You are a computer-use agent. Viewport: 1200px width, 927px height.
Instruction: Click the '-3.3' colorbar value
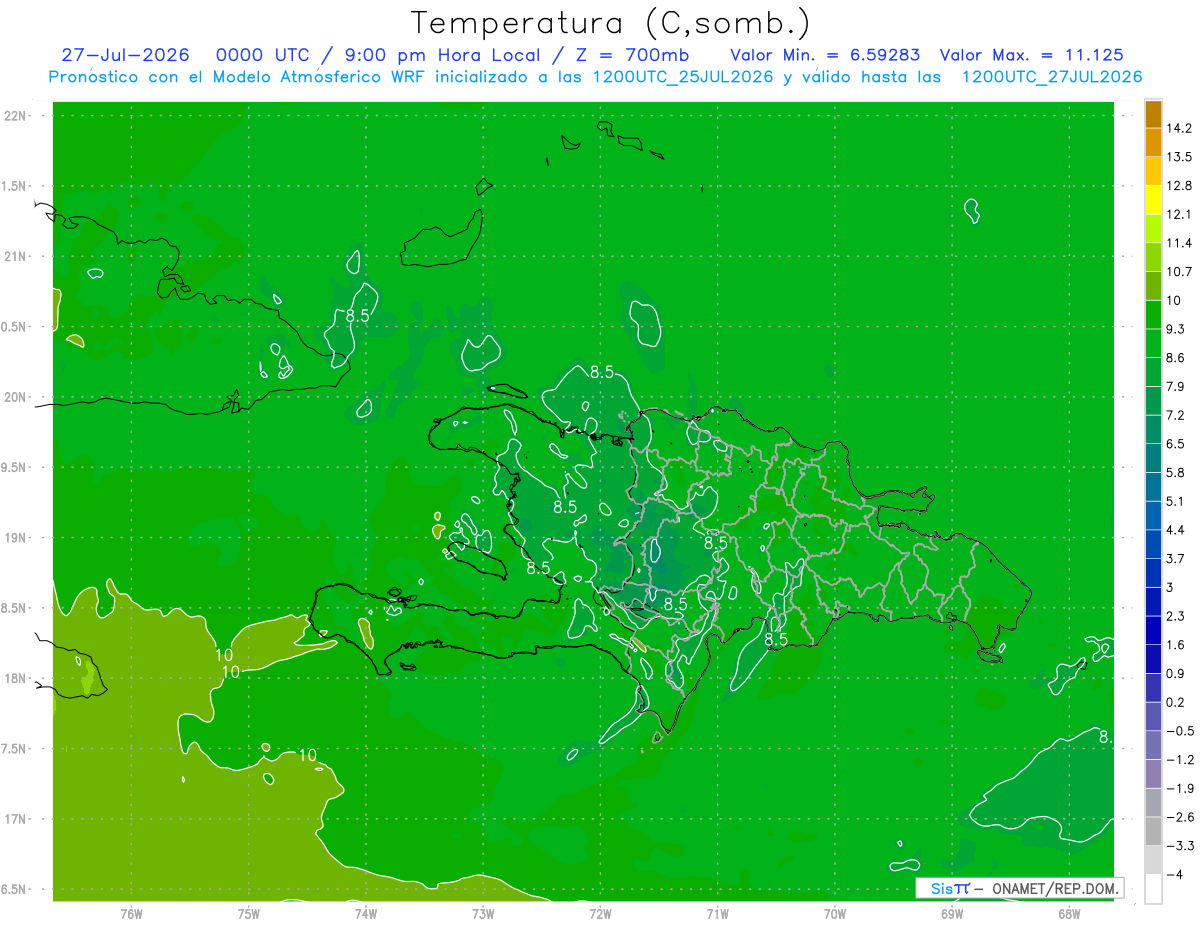pos(1180,845)
